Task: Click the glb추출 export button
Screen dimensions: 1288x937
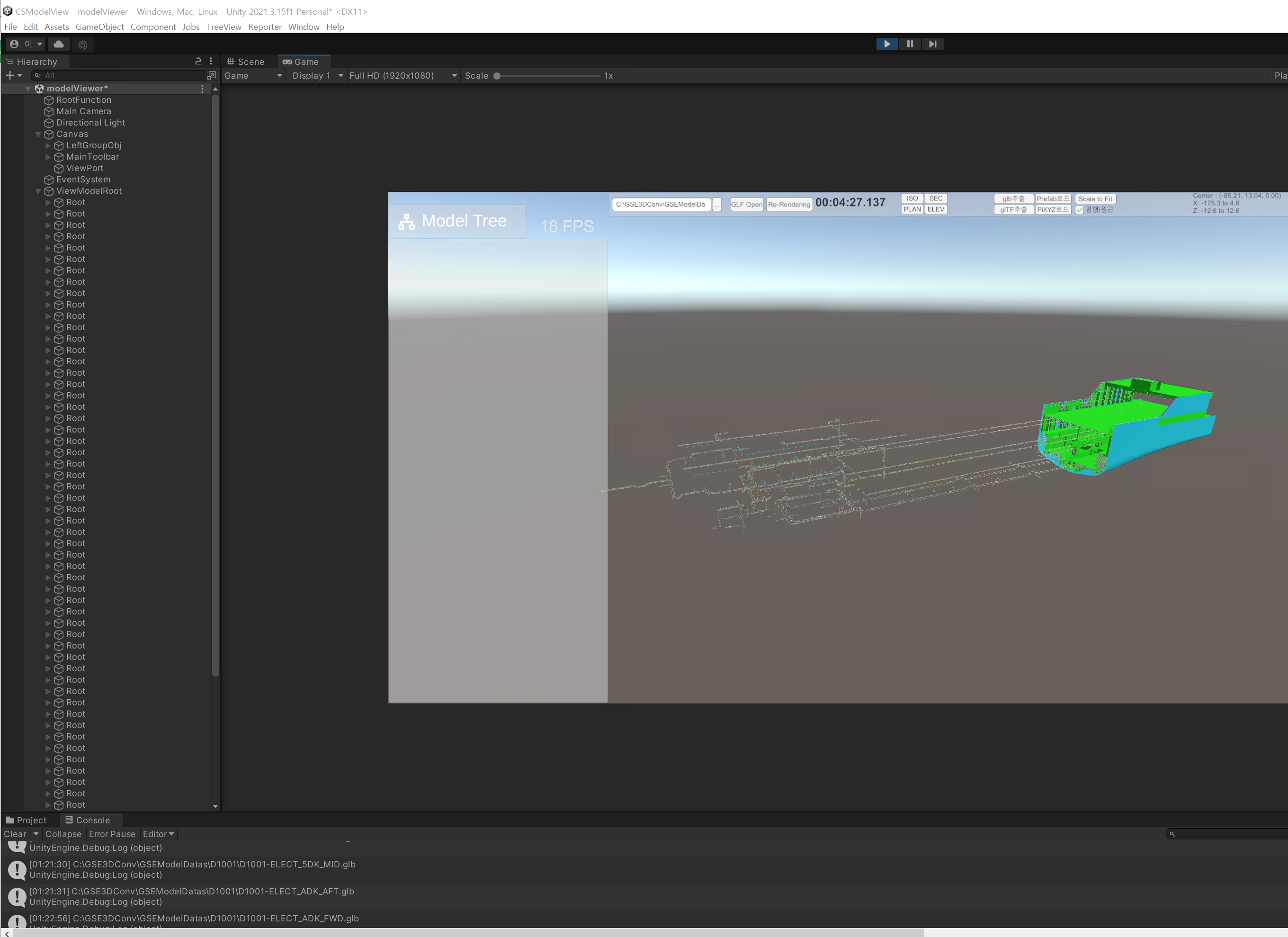Action: click(1013, 198)
